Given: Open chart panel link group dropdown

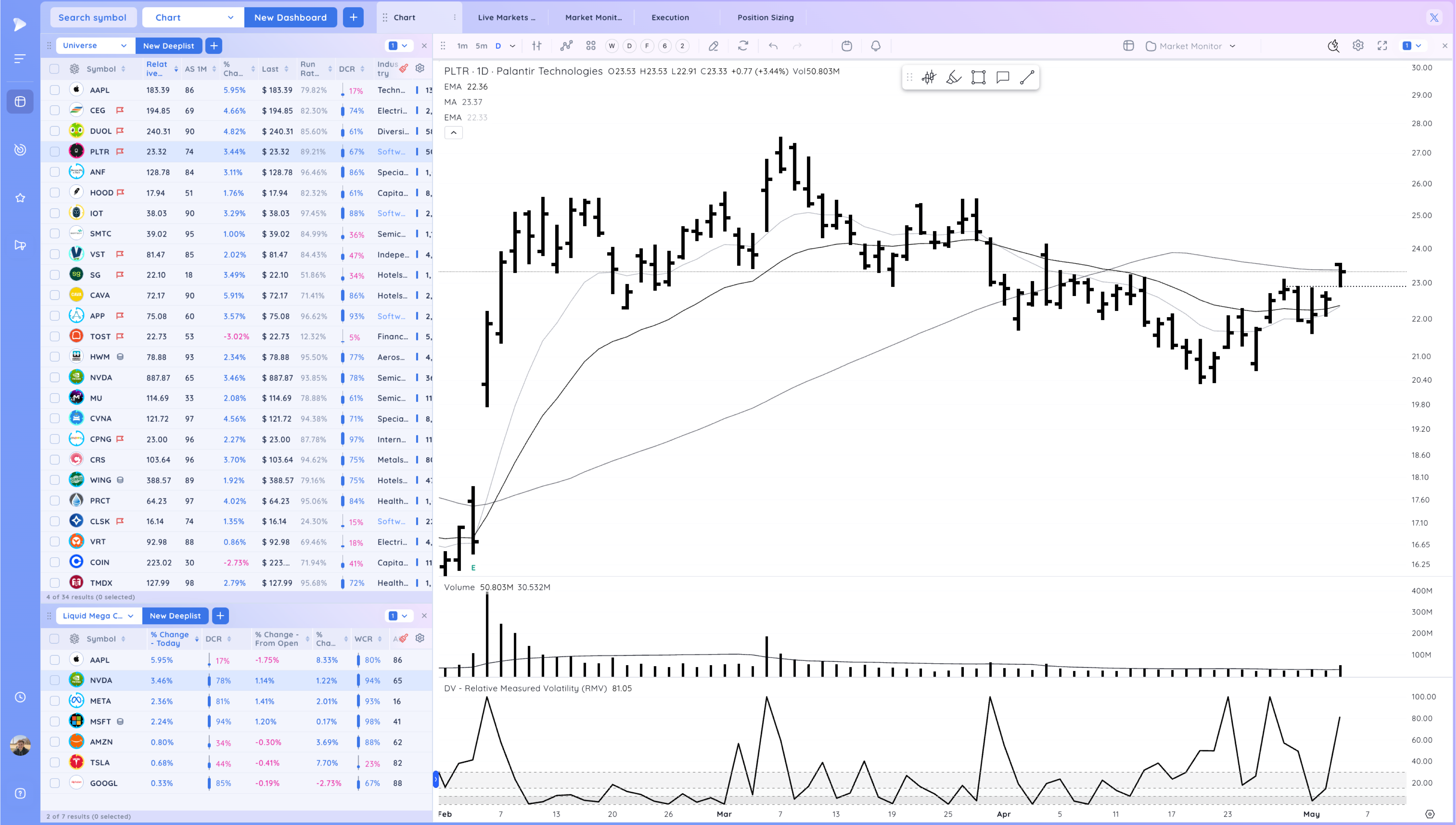Looking at the screenshot, I should pos(1412,46).
